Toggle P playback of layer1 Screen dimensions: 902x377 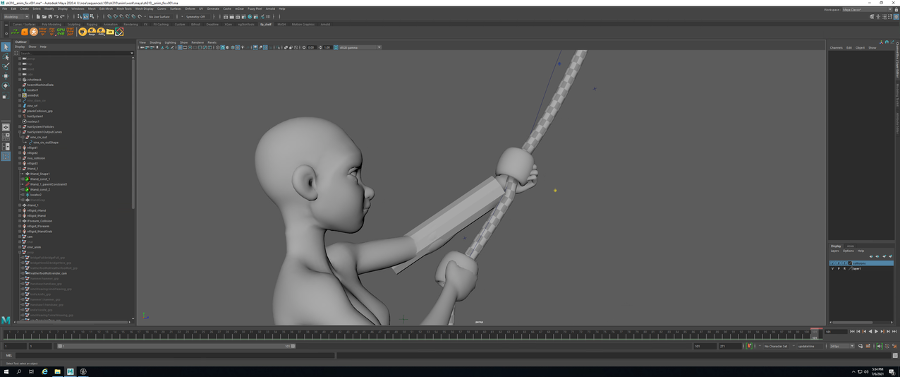(839, 269)
